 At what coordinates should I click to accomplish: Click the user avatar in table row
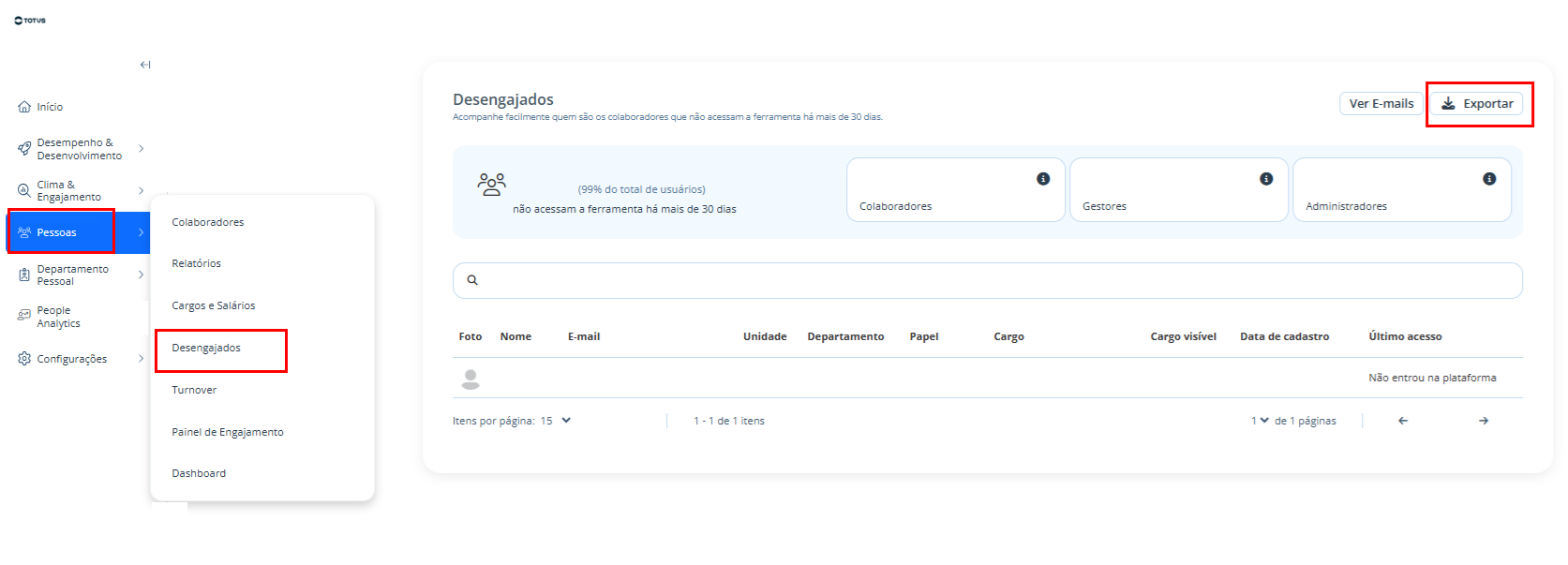471,379
